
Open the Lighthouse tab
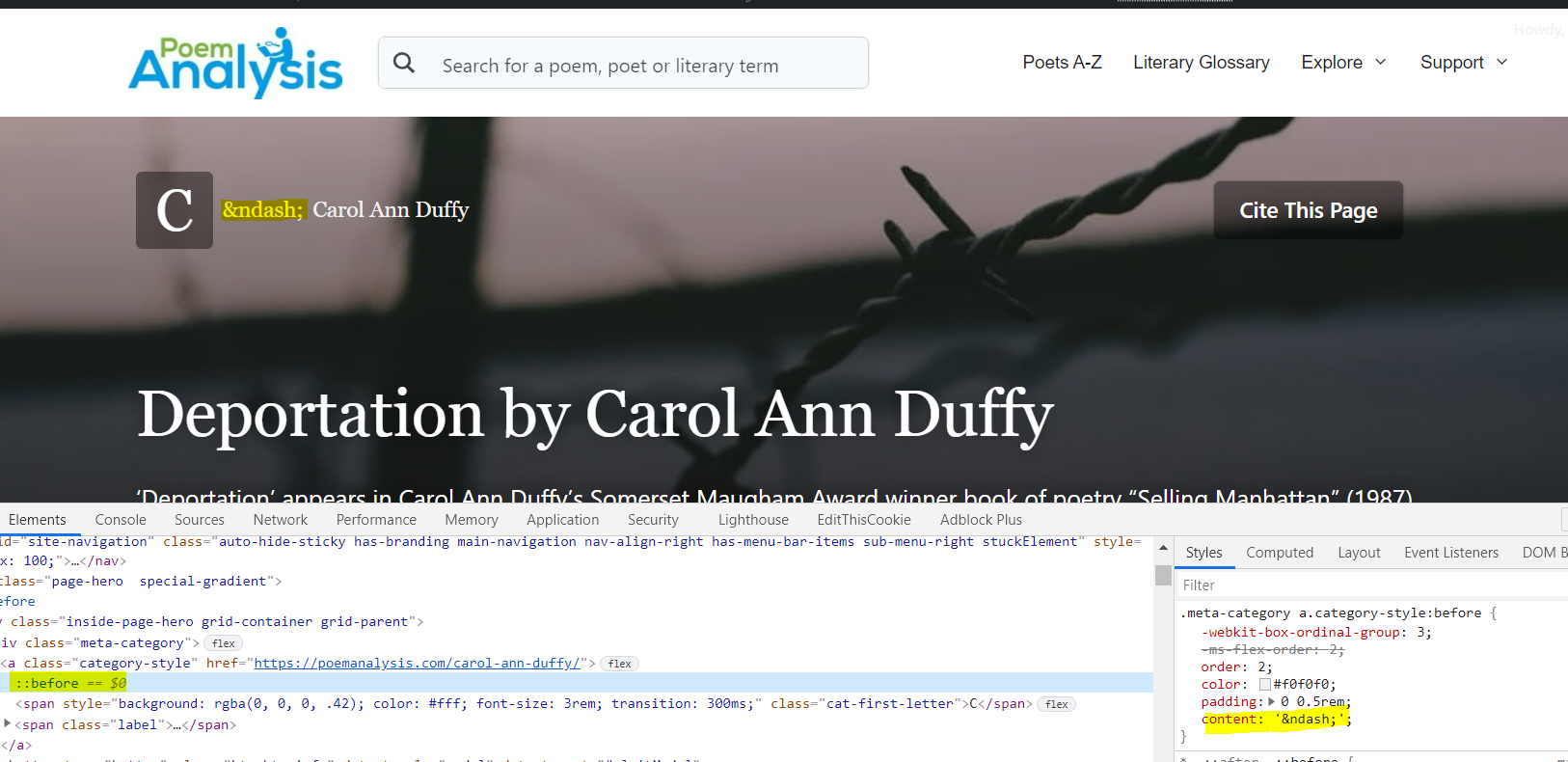click(x=753, y=520)
